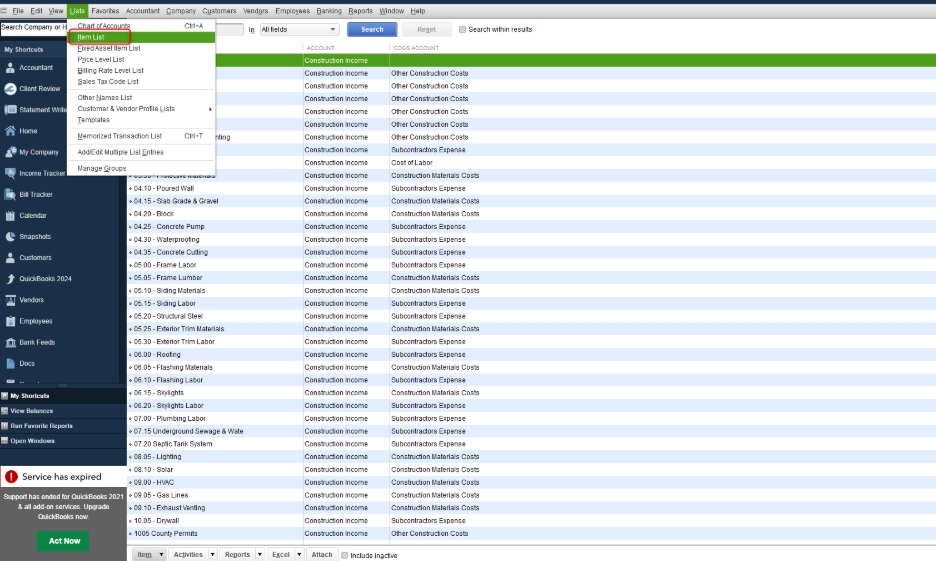Select Open Windows panel tab
The width and height of the screenshot is (936, 561).
click(63, 440)
